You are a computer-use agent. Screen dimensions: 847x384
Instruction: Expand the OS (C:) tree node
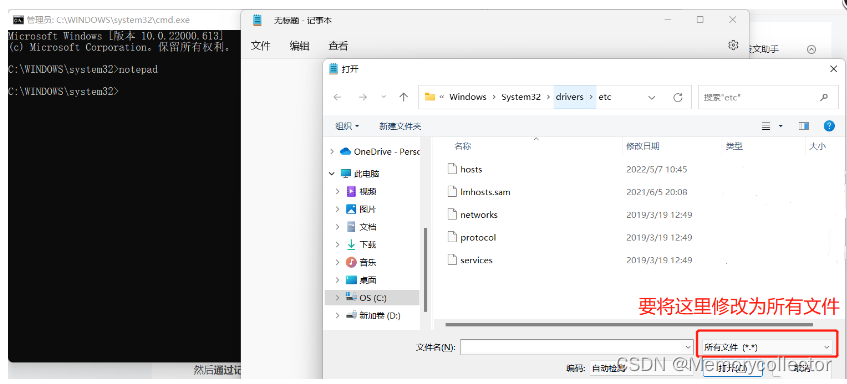coord(338,298)
